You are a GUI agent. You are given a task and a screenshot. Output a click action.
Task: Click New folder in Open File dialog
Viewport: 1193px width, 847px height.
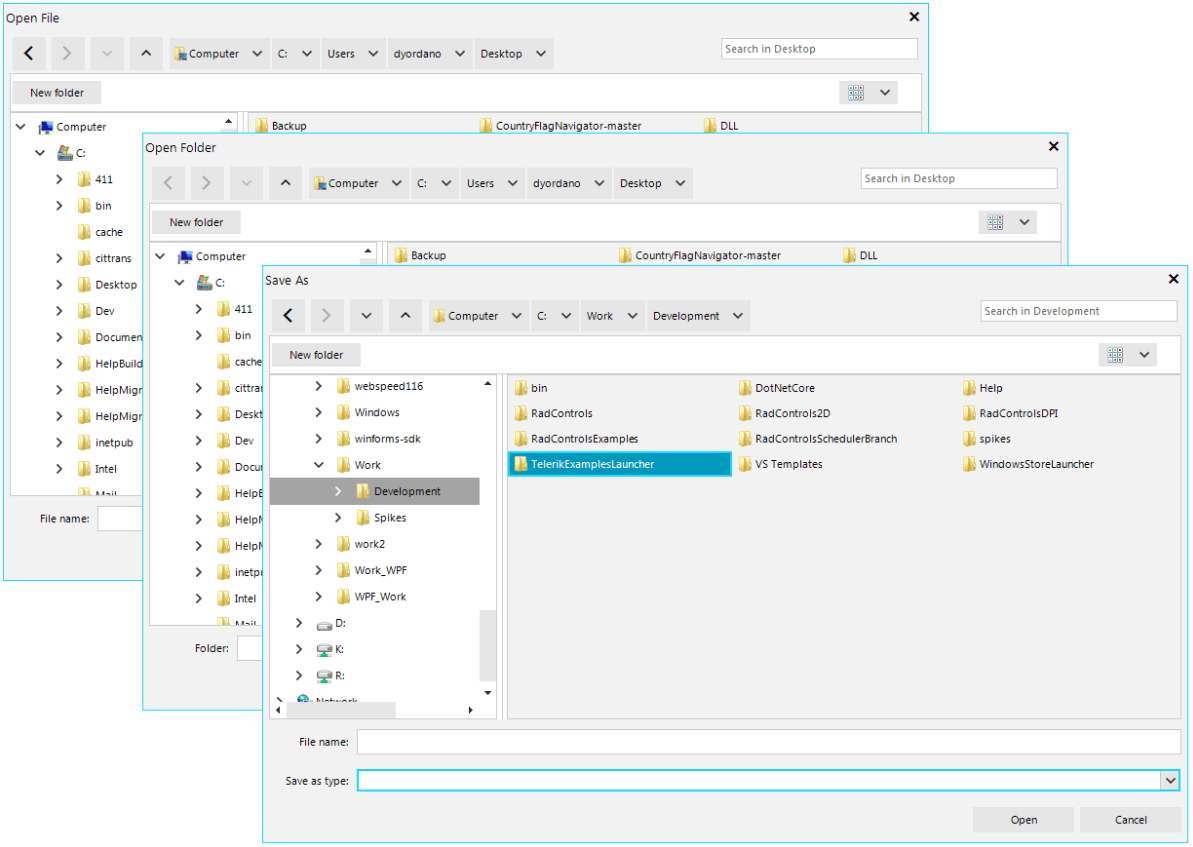(57, 93)
